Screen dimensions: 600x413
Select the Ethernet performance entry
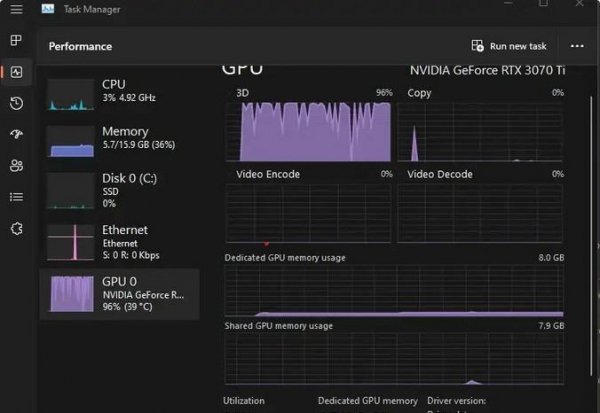(x=120, y=242)
